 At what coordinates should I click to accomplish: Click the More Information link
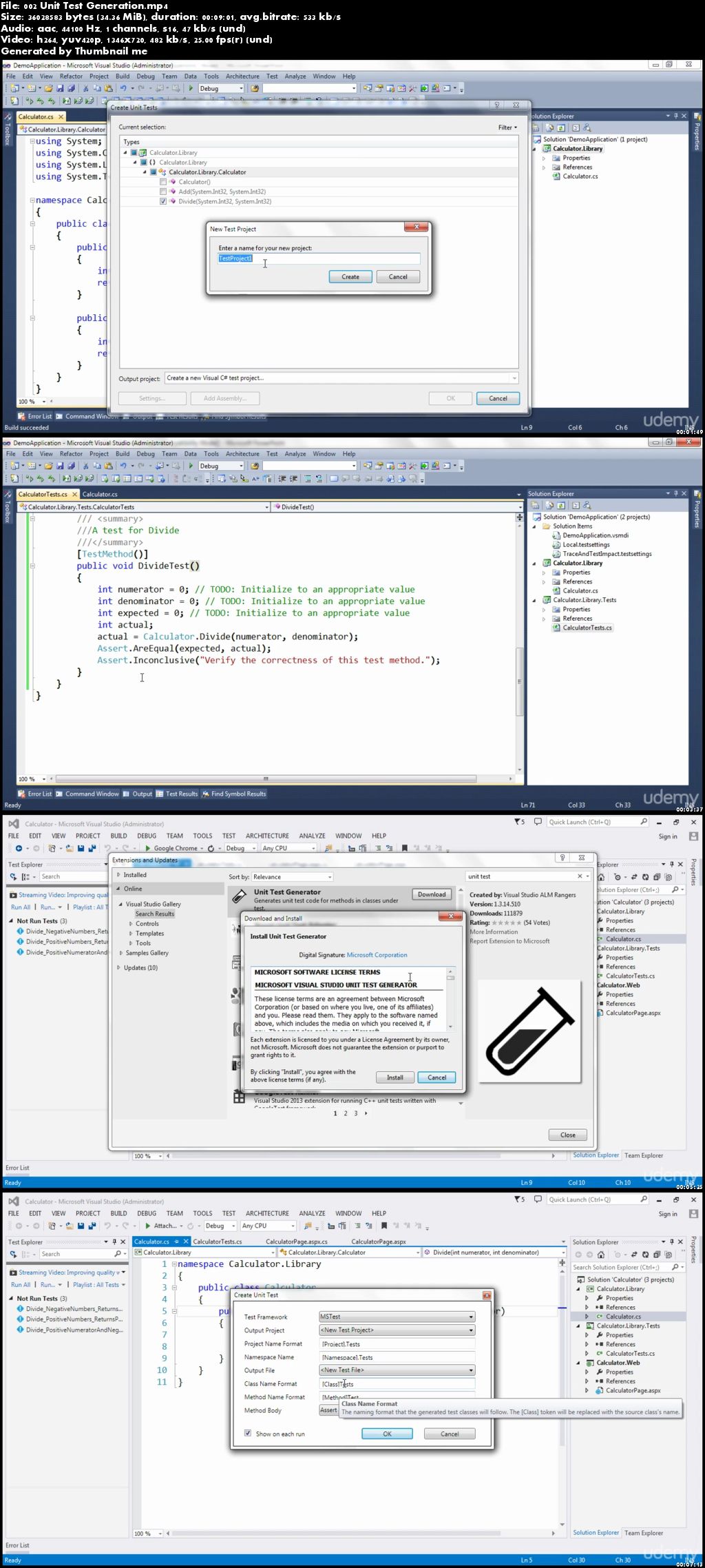coord(494,931)
